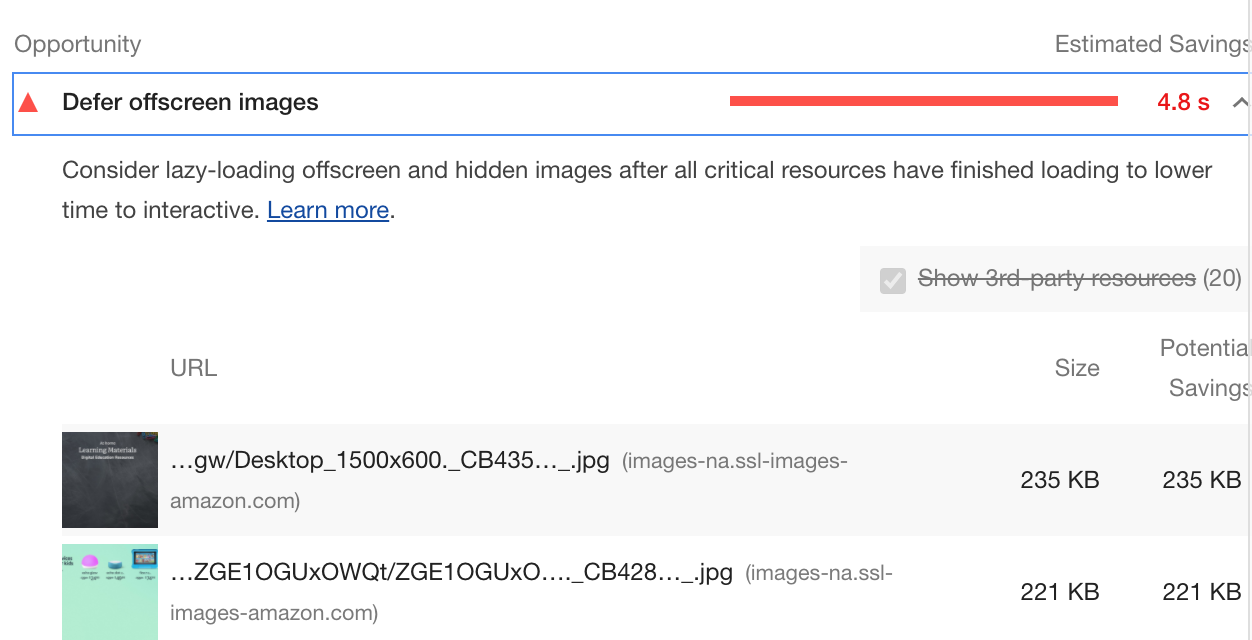Click the Estimated Savings heading
This screenshot has width=1252, height=640.
point(1153,44)
